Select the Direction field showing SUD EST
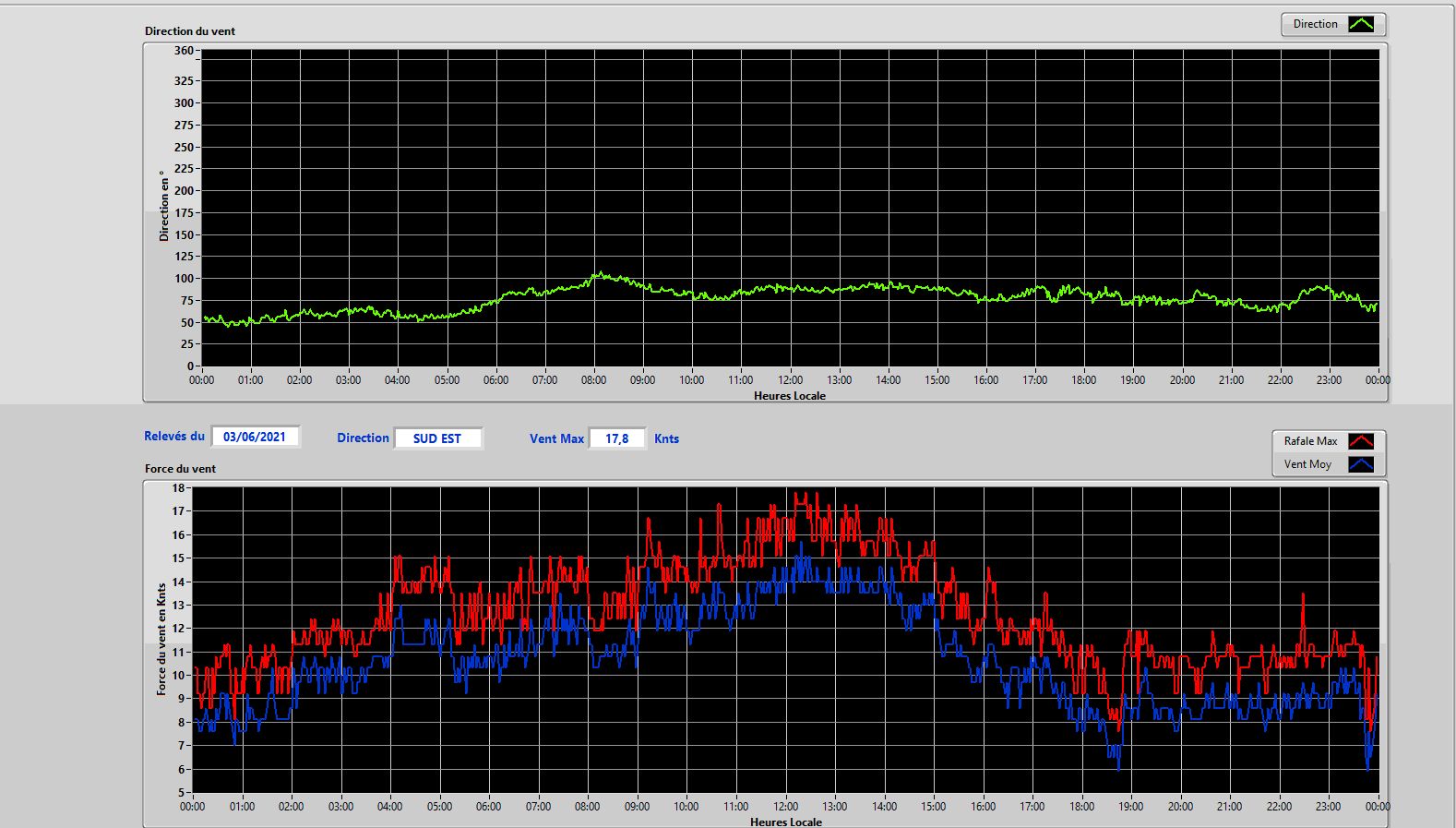Screen dimensions: 1456x828 pos(437,438)
